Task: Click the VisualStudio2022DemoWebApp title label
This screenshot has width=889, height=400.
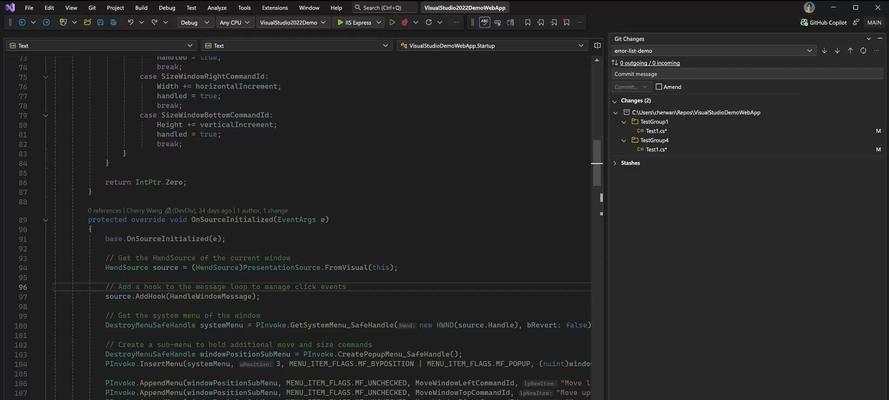Action: point(465,8)
